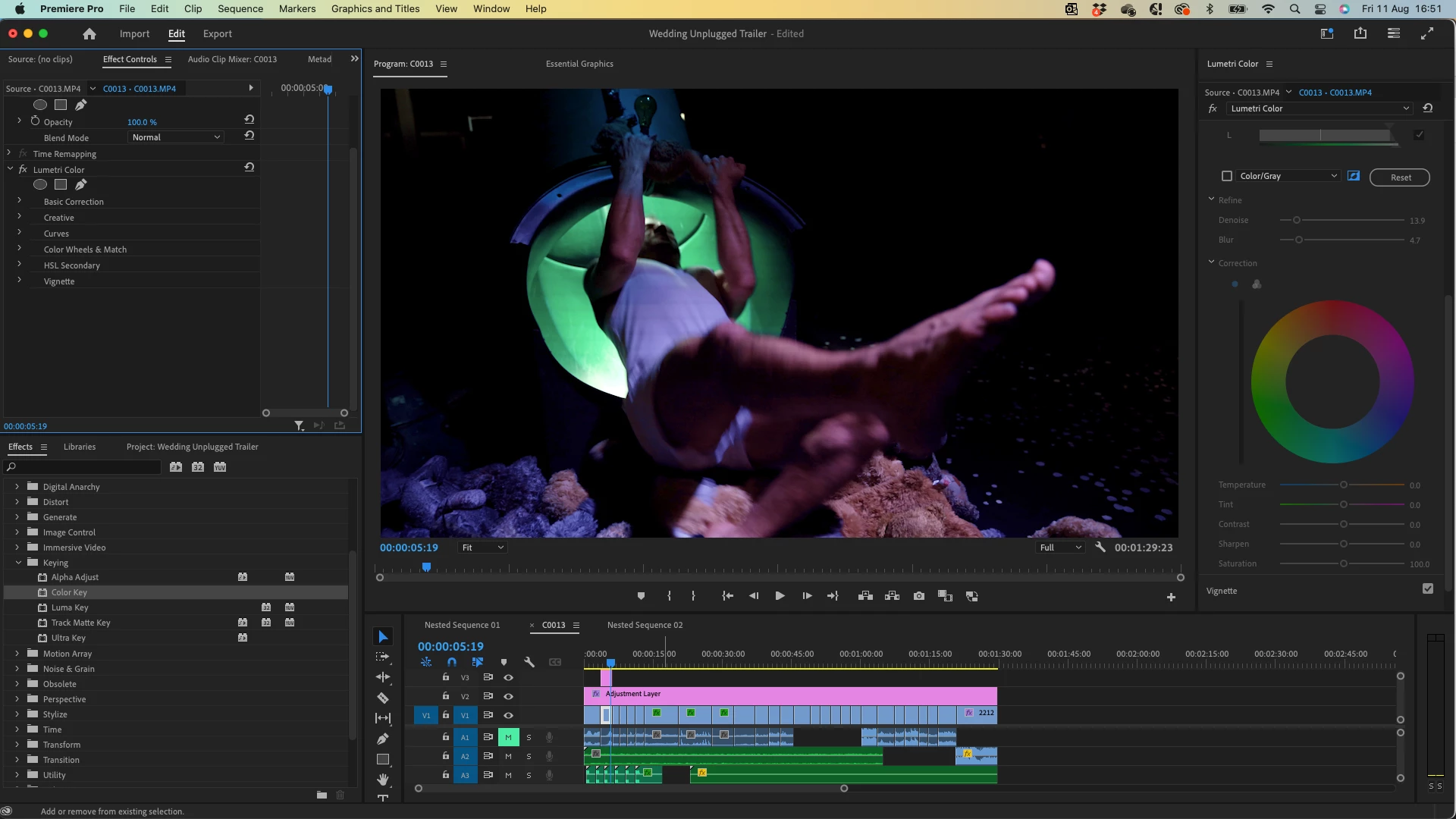Click the Export Frame camera icon
This screenshot has width=1456, height=819.
tap(918, 596)
